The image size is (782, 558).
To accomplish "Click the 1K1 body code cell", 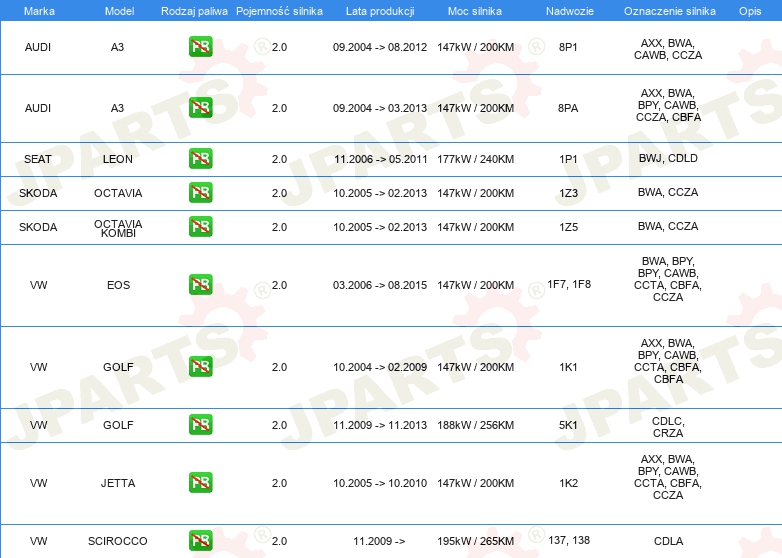I will [x=568, y=367].
